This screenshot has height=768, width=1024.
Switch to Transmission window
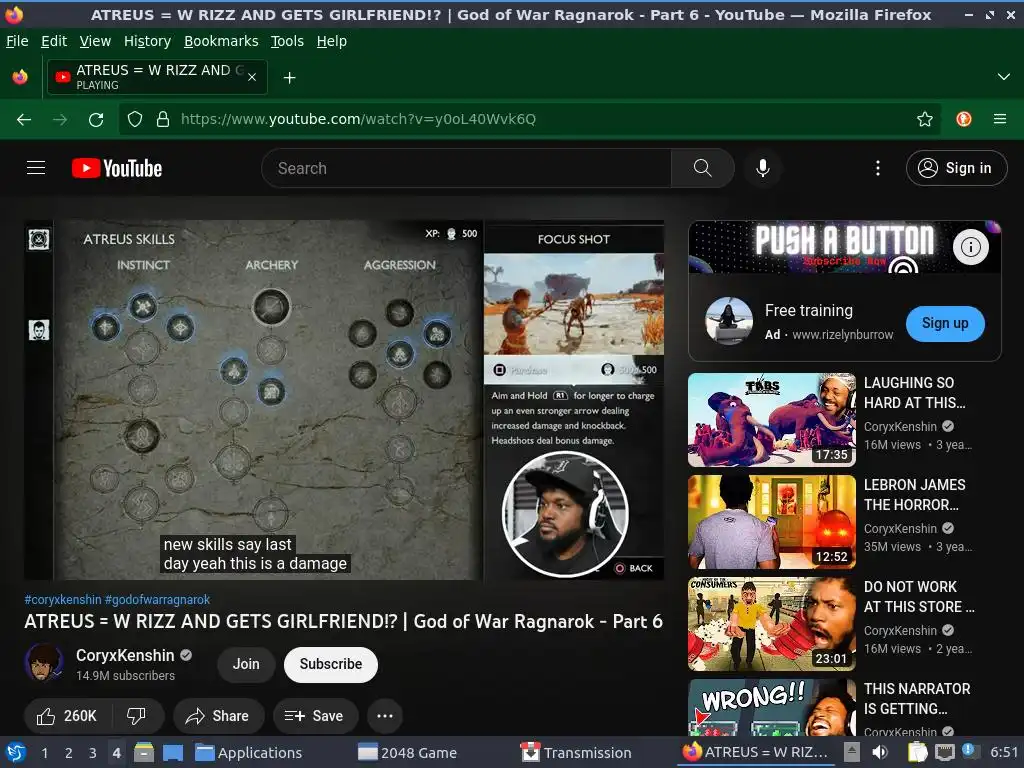[x=577, y=753]
